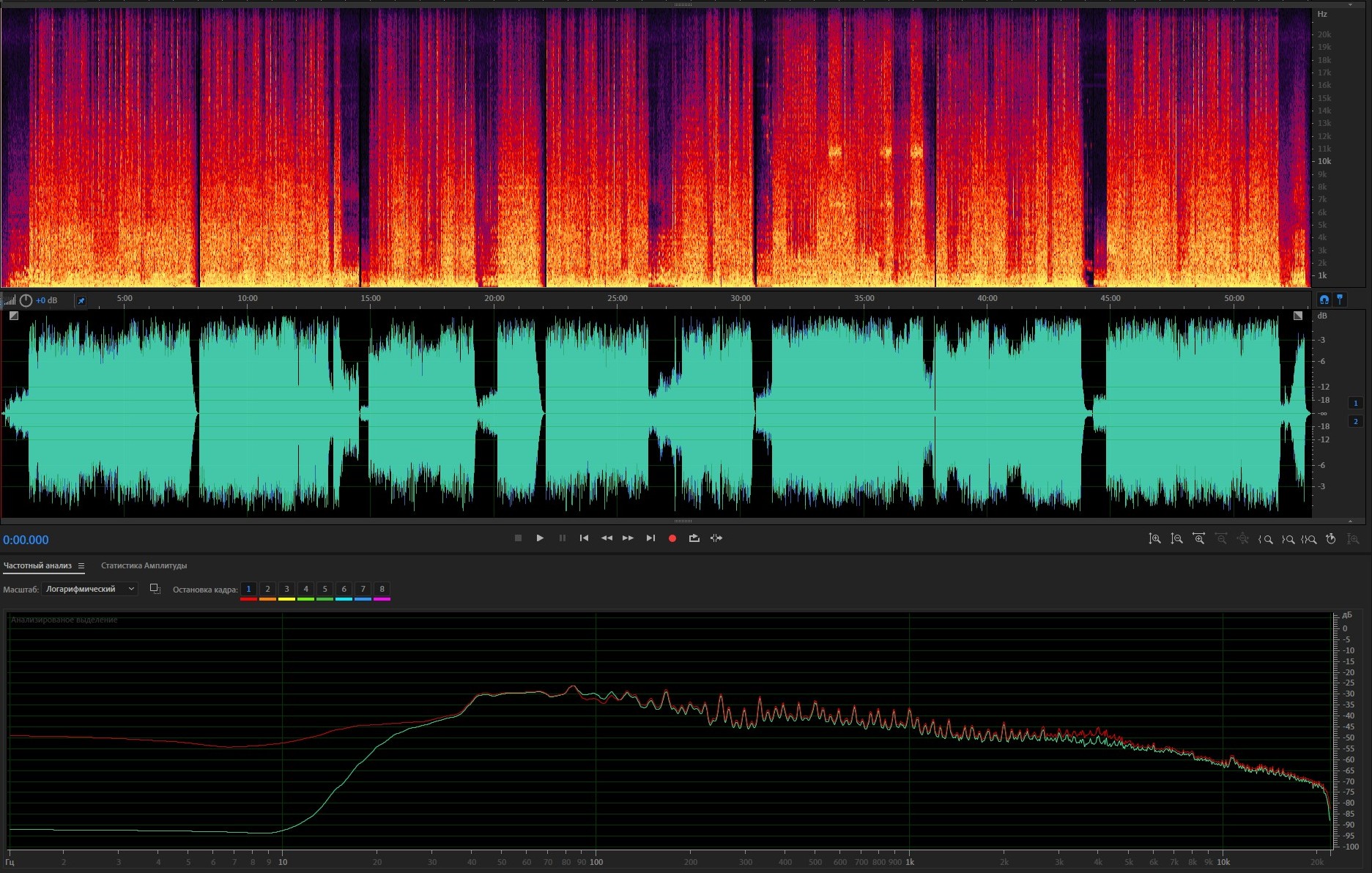The width and height of the screenshot is (1372, 873).
Task: Open the Масштаб Логарифмический dropdown
Action: click(89, 589)
